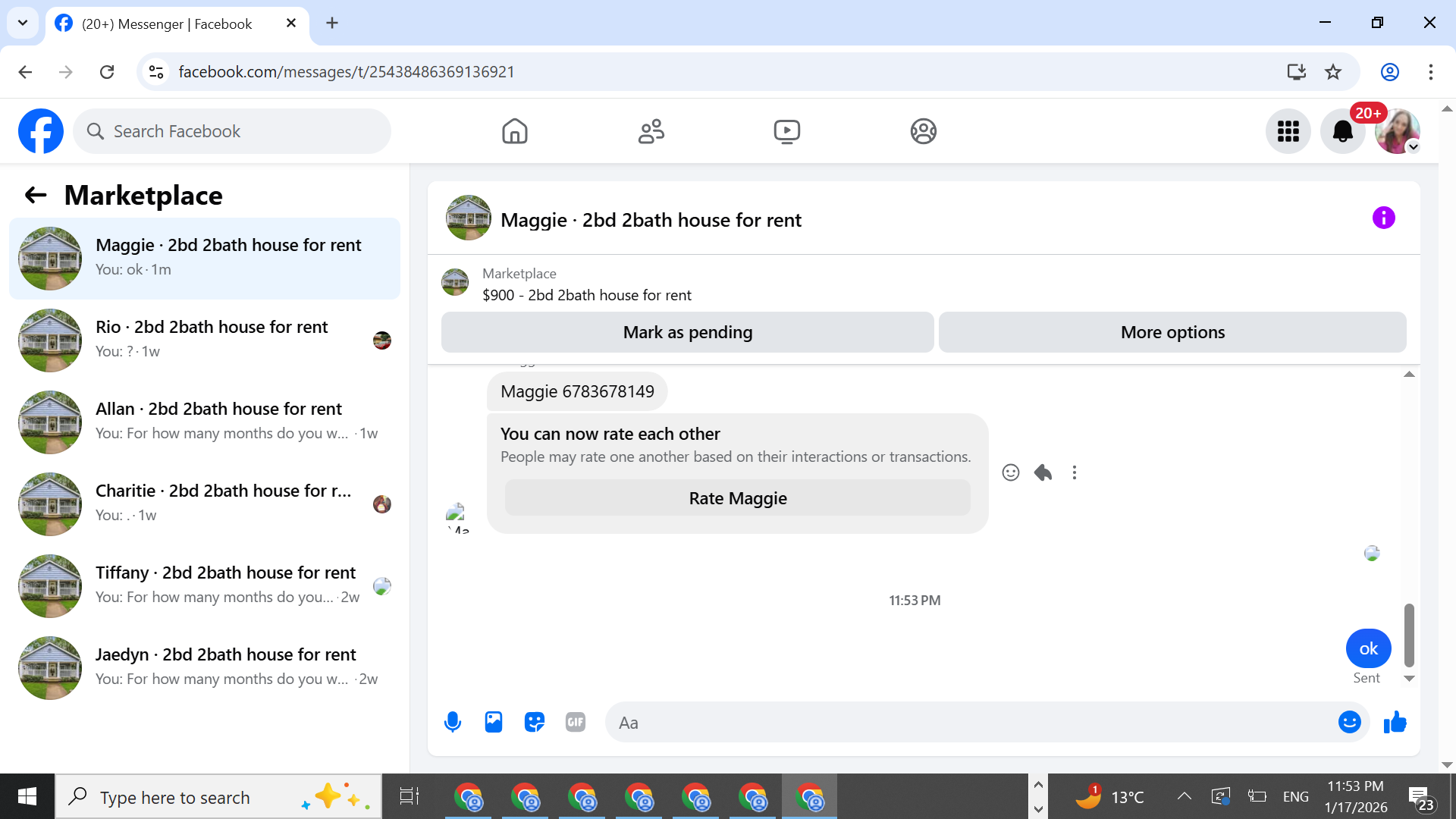Open more options for the message
The height and width of the screenshot is (819, 1456).
click(x=1075, y=473)
